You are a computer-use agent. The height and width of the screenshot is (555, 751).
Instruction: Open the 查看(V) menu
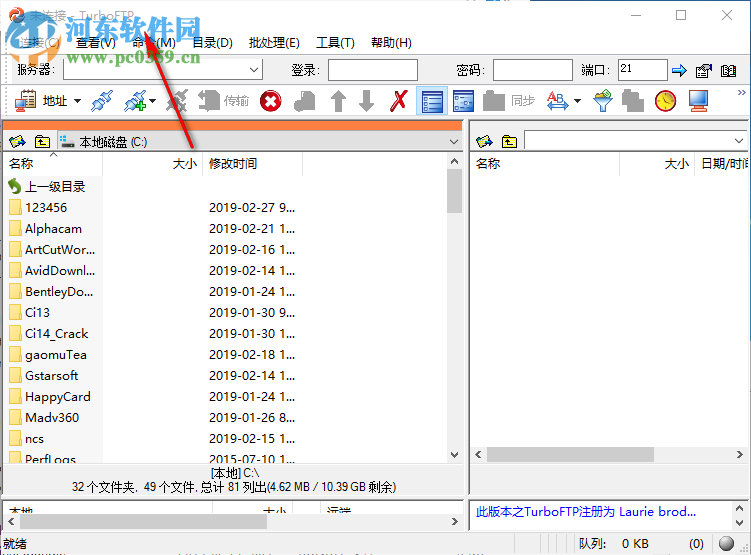(96, 43)
